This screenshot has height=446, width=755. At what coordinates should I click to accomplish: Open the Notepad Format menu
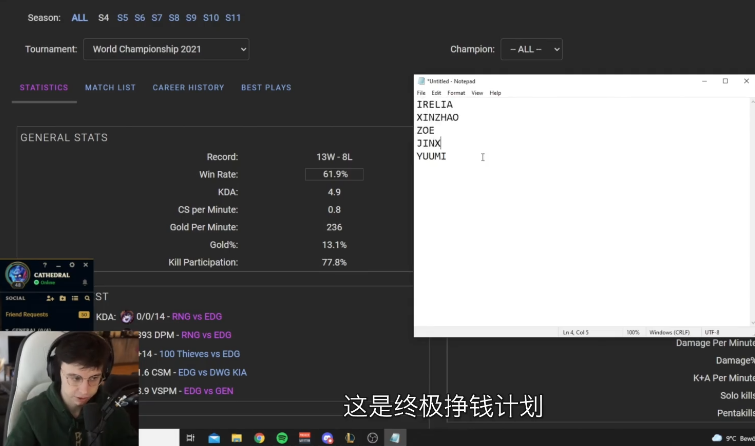pos(456,93)
